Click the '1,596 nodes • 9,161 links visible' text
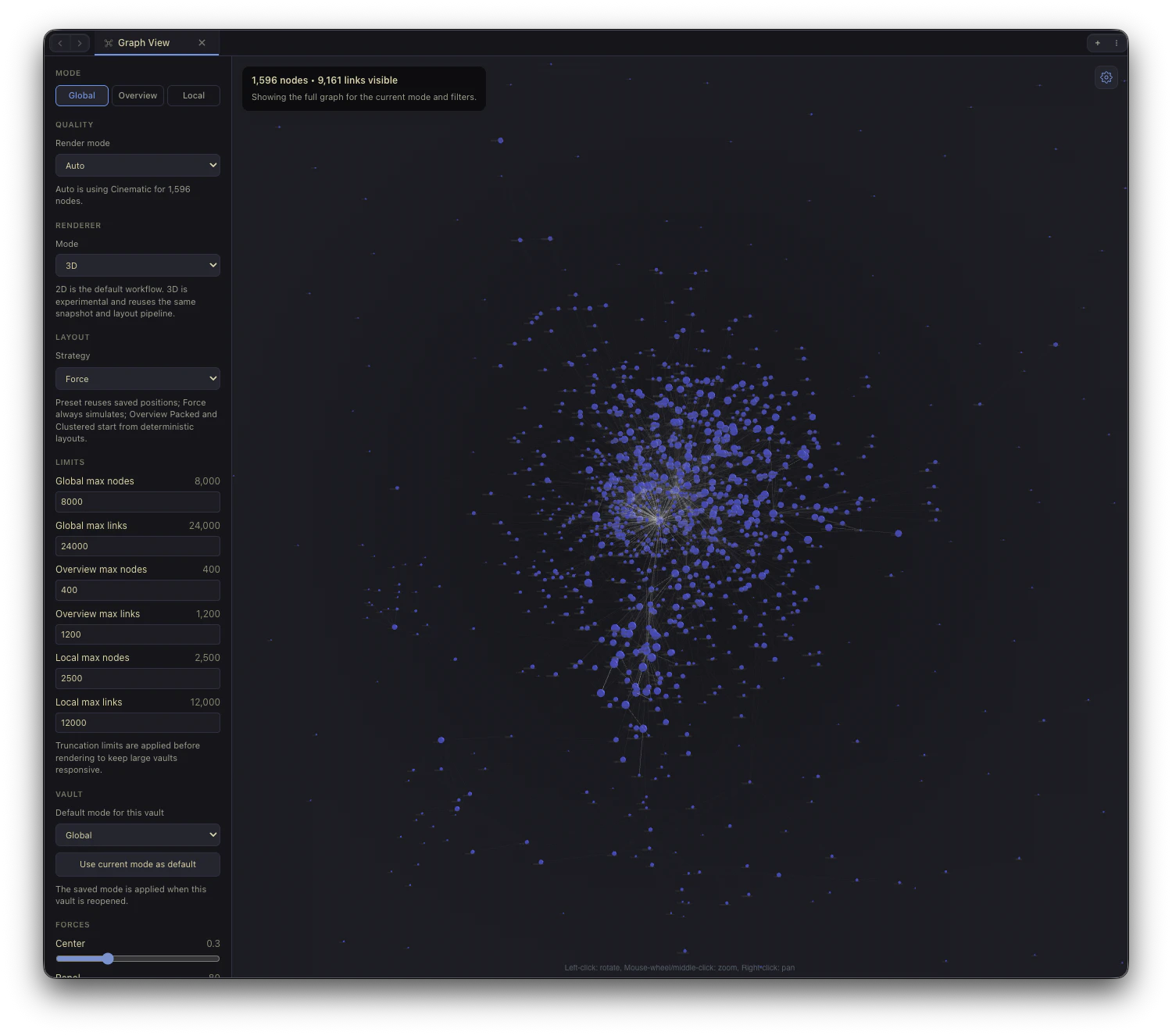Image resolution: width=1172 pixels, height=1036 pixels. [x=324, y=80]
